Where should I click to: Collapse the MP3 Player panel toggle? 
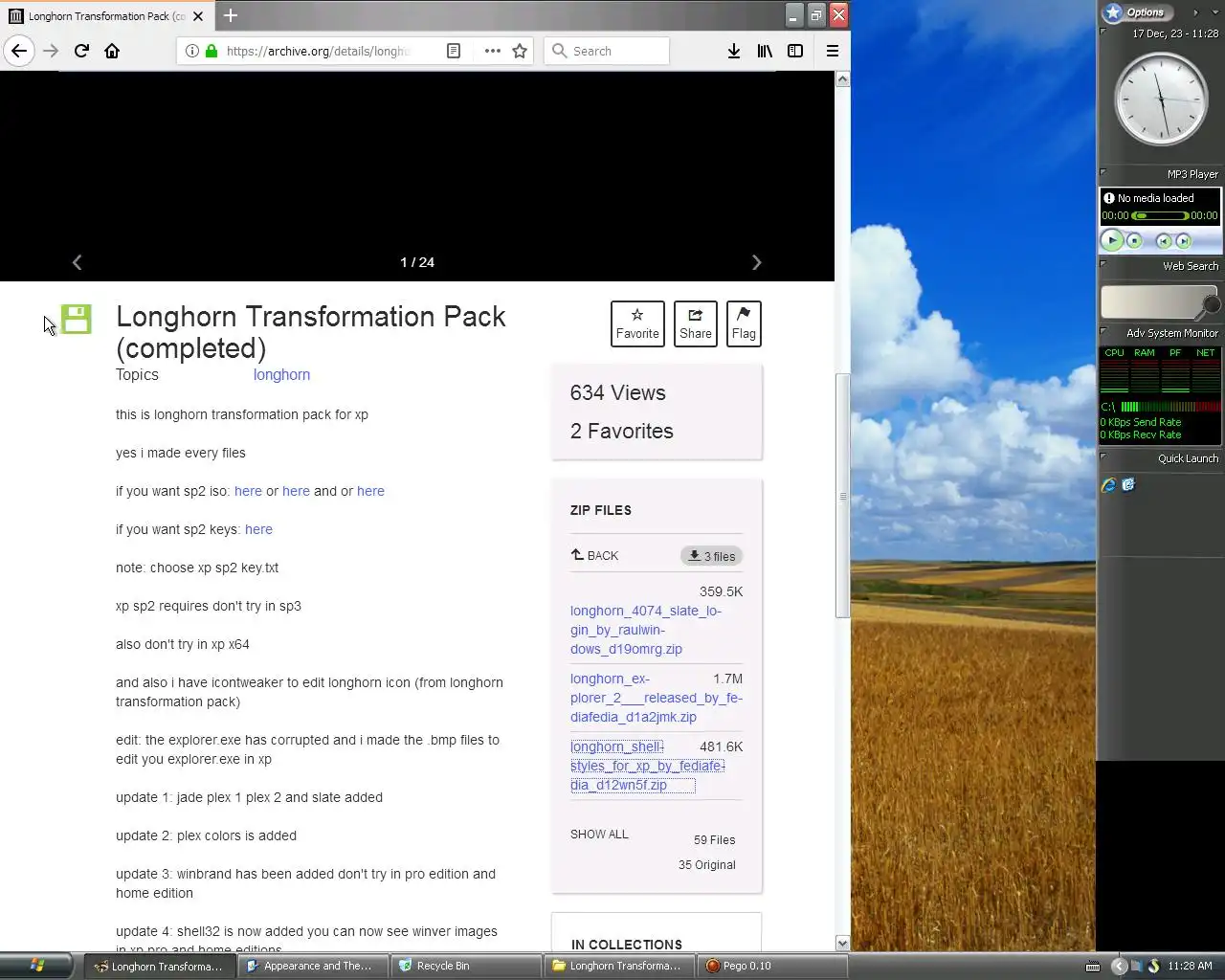click(x=1102, y=172)
